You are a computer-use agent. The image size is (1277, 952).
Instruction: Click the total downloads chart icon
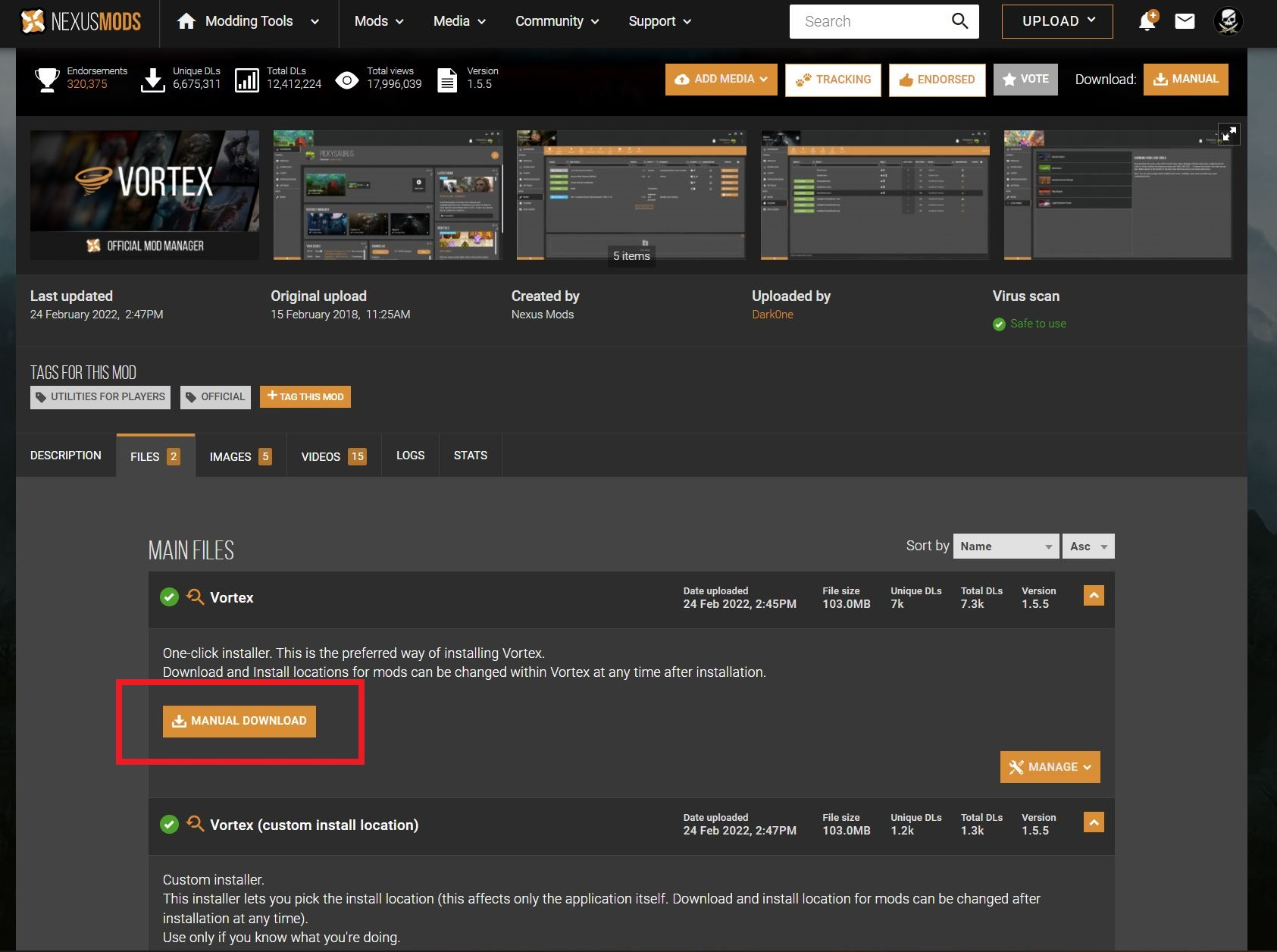tap(247, 79)
